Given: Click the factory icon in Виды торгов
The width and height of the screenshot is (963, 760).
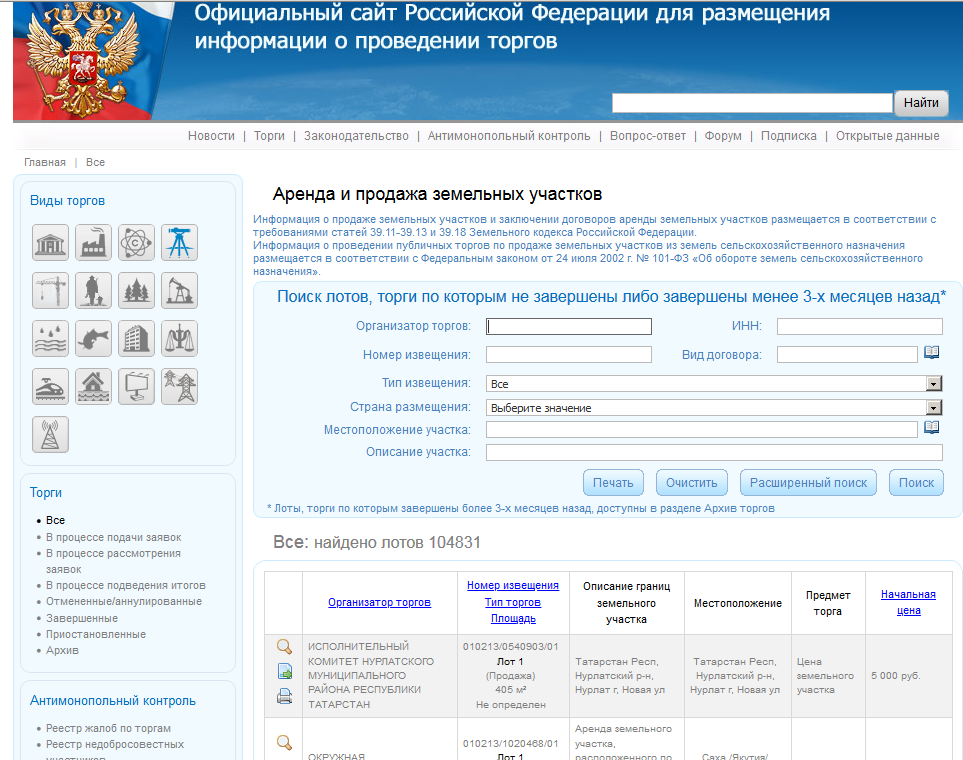Looking at the screenshot, I should coord(94,242).
